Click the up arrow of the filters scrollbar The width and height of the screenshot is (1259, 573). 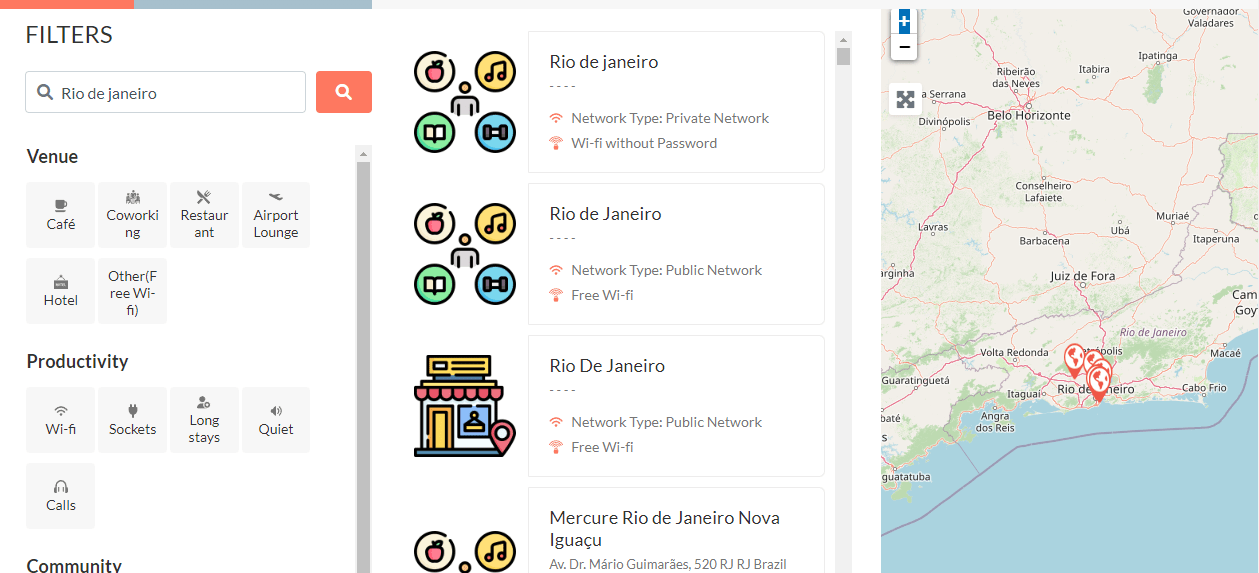tap(363, 153)
